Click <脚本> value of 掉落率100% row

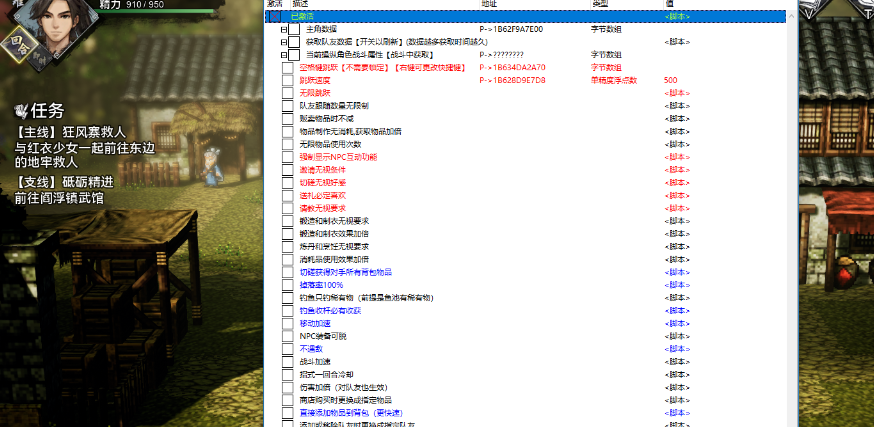(x=677, y=285)
